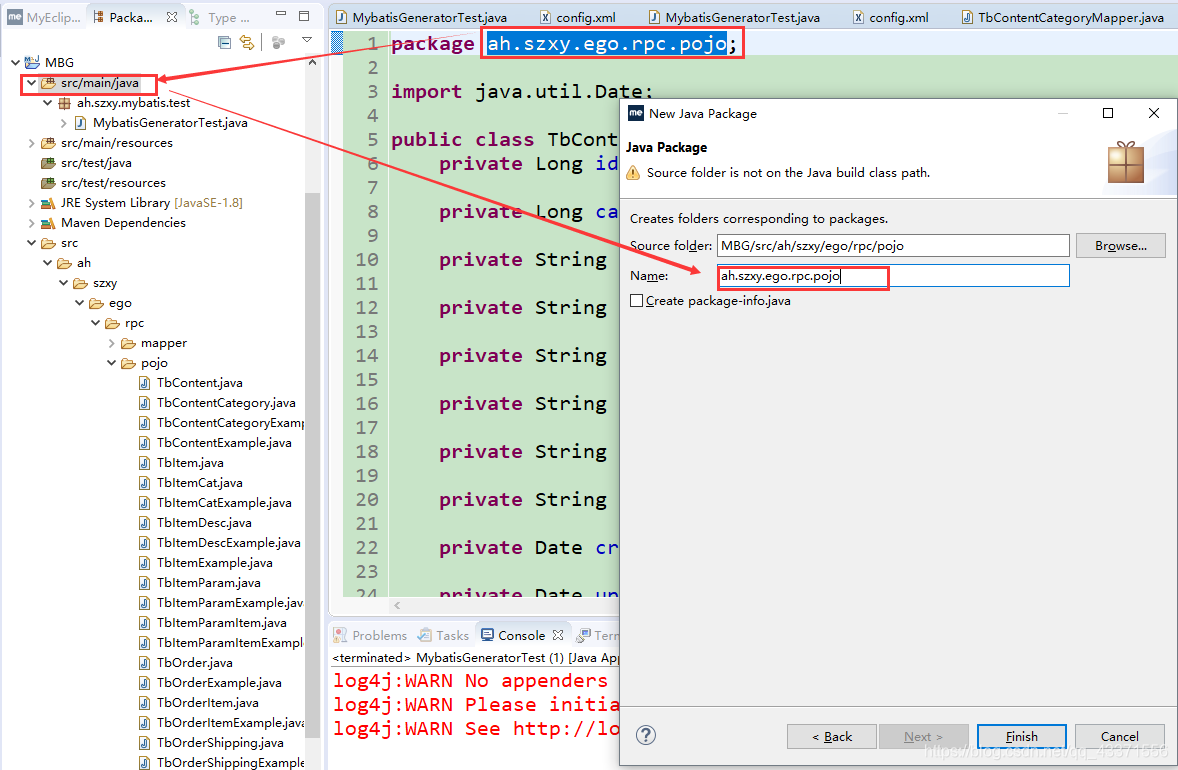This screenshot has height=770, width=1178.
Task: Click the Console tab icon
Action: click(x=488, y=635)
